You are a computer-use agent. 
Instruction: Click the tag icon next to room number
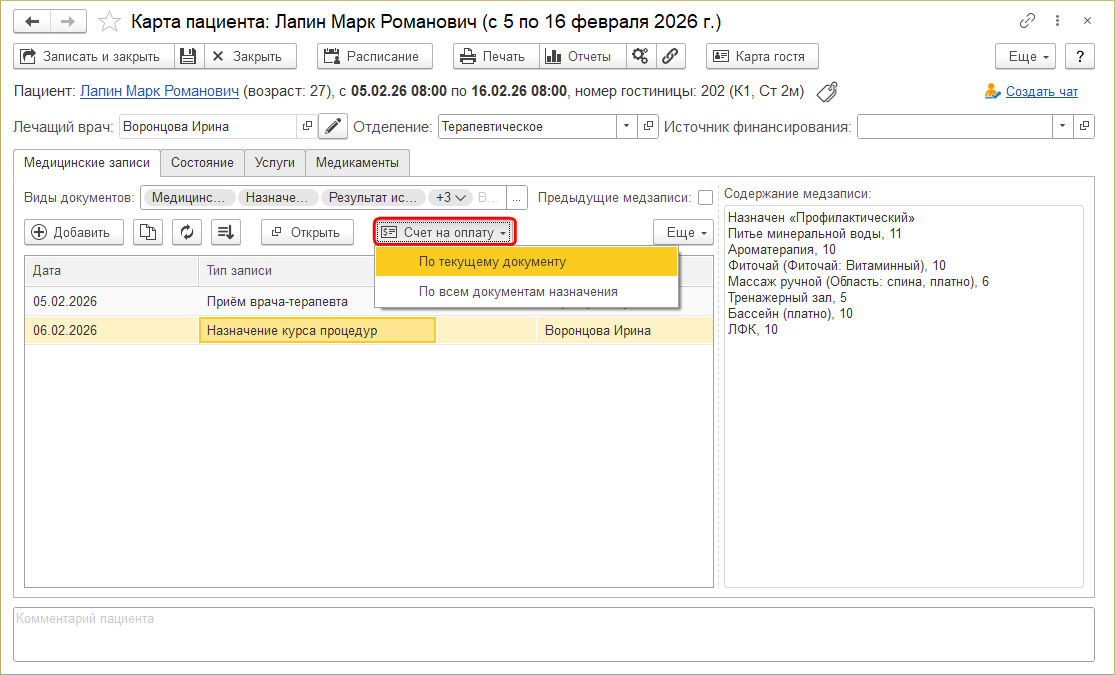coord(827,92)
